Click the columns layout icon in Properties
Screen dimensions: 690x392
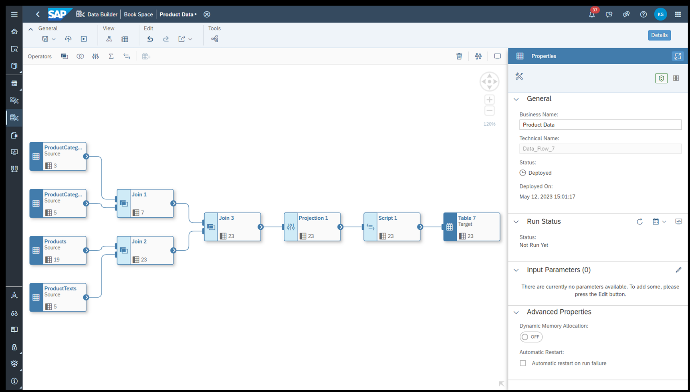tap(676, 78)
